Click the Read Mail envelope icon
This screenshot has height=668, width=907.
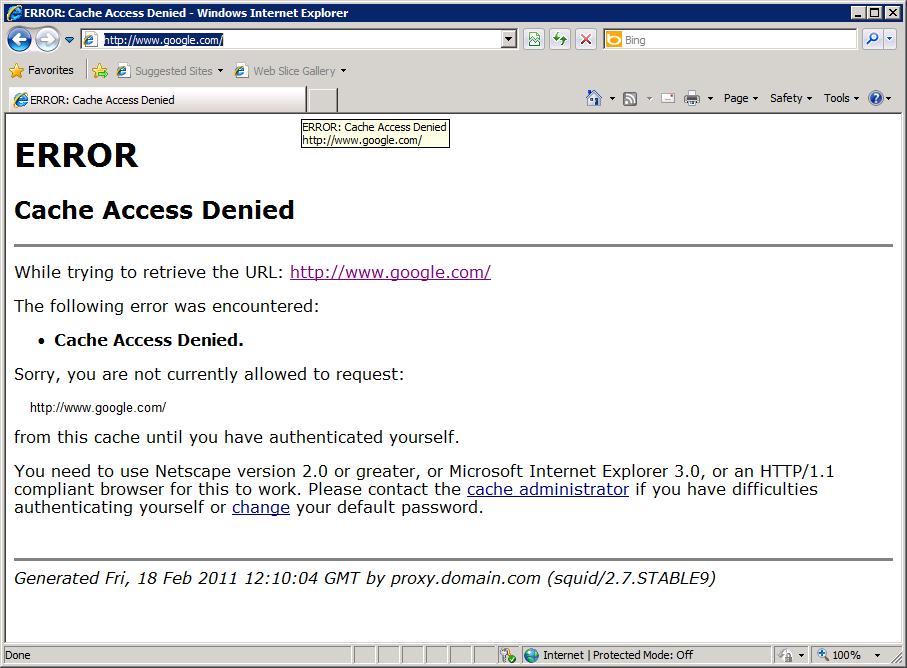click(668, 98)
